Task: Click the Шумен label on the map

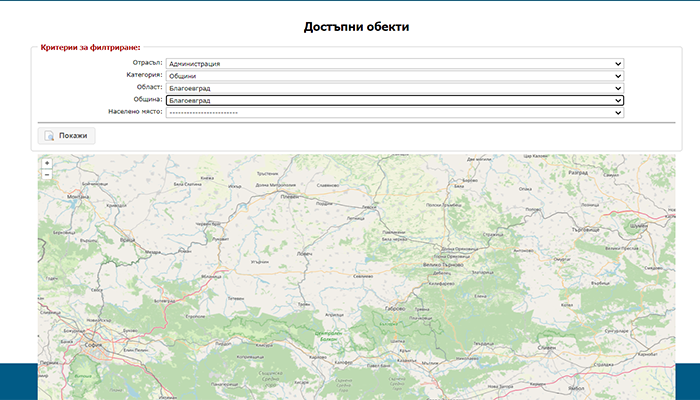Action: (638, 226)
